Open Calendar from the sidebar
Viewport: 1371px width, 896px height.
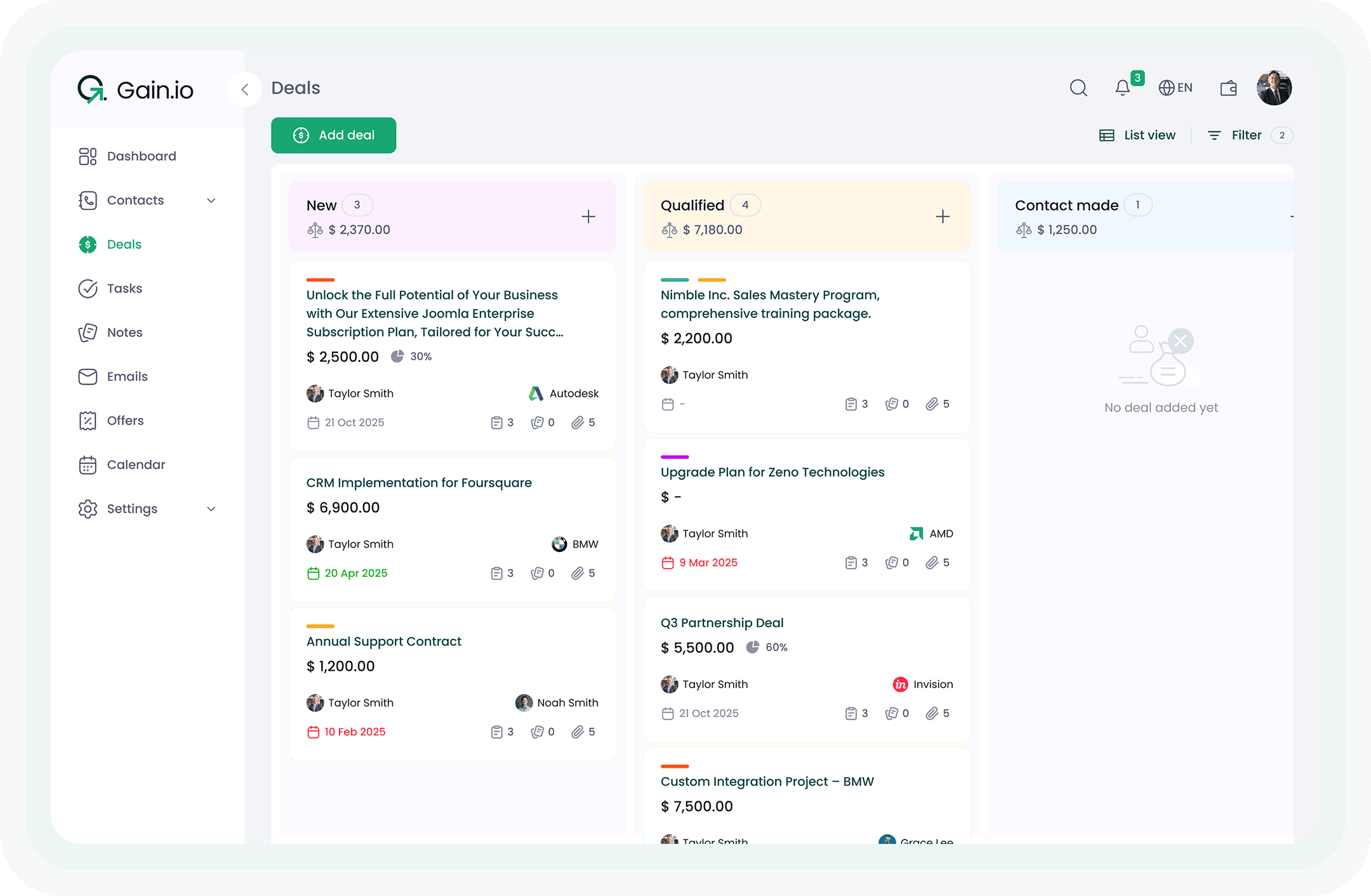pyautogui.click(x=136, y=464)
